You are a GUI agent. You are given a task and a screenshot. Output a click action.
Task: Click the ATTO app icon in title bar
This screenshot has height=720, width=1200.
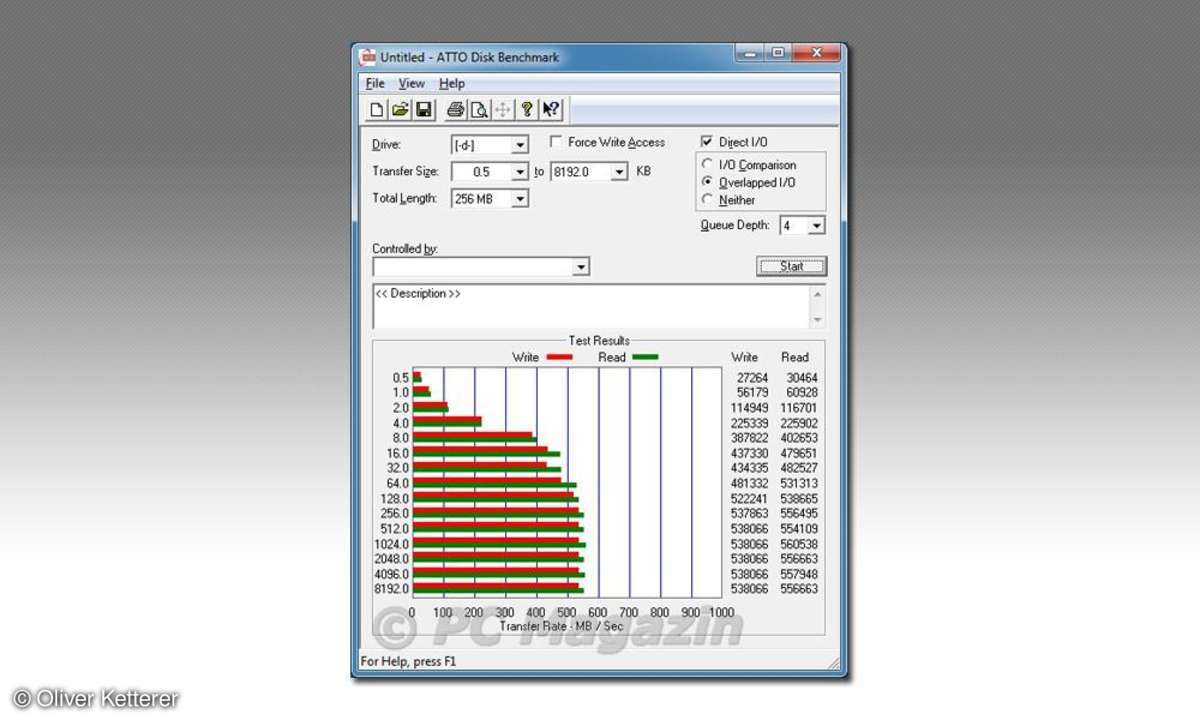[368, 57]
